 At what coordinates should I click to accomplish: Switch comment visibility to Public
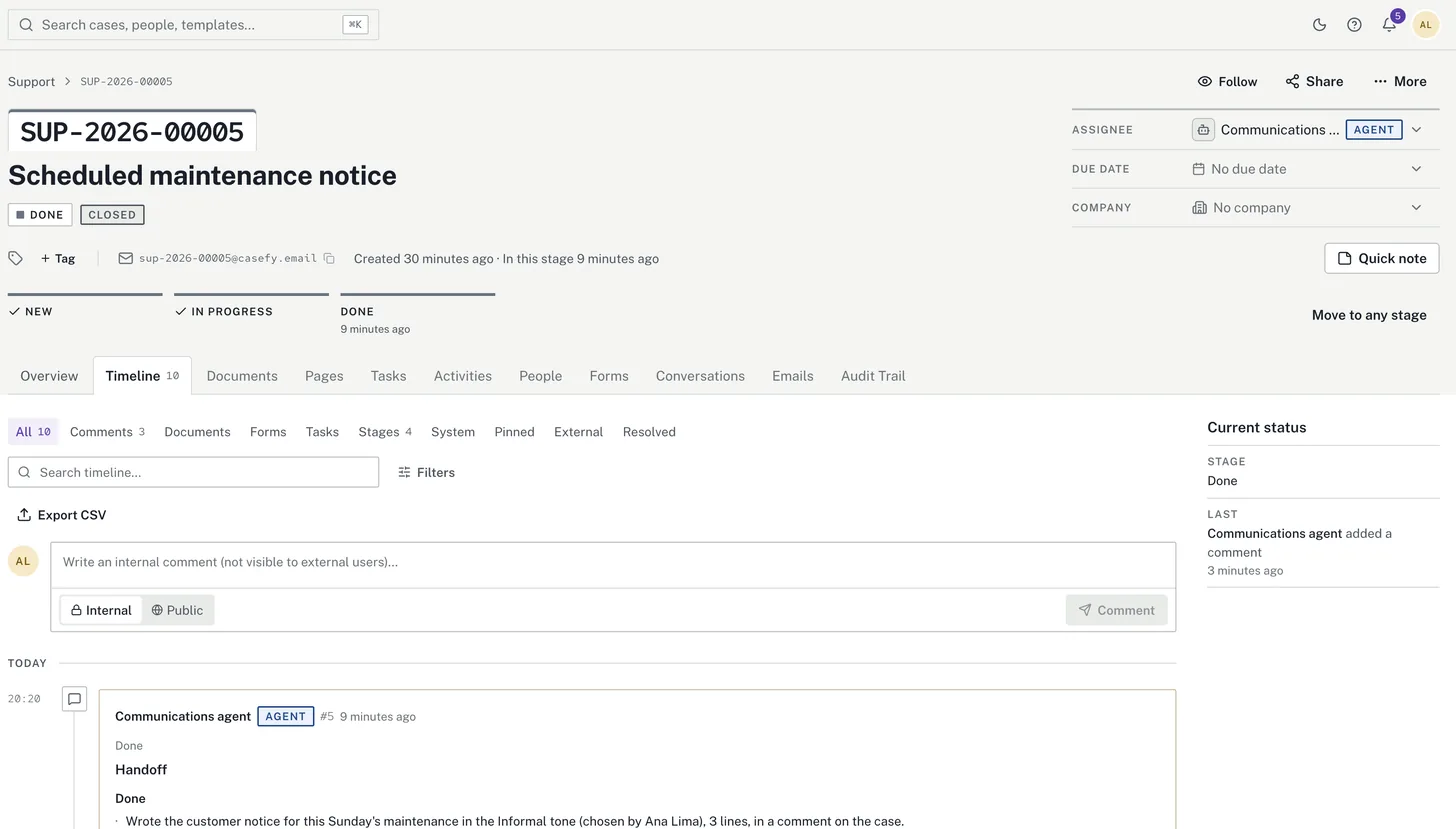click(177, 610)
